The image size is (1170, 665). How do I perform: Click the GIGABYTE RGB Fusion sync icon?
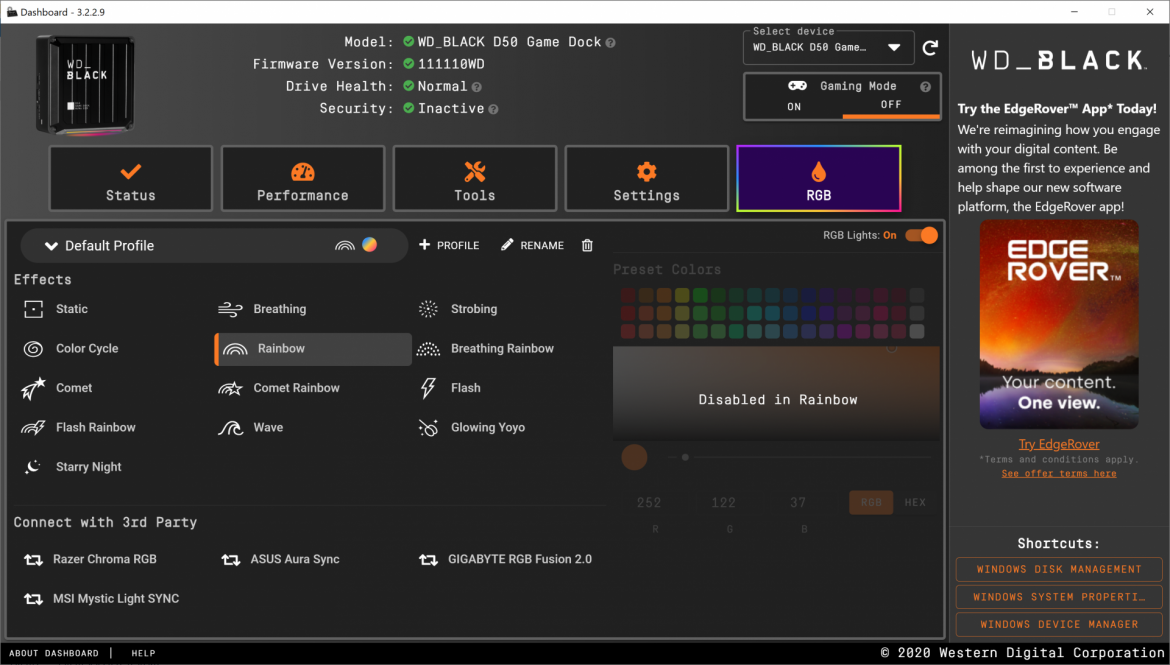coord(428,560)
